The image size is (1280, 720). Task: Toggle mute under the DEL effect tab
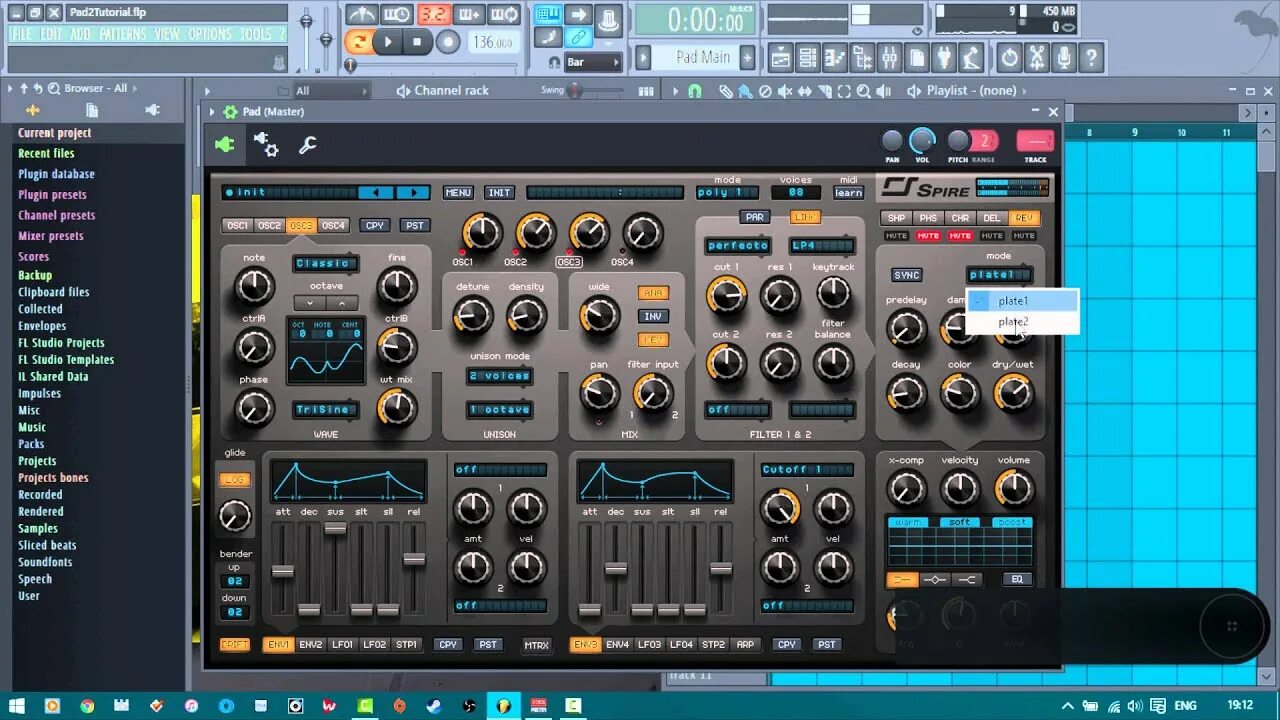click(x=992, y=236)
